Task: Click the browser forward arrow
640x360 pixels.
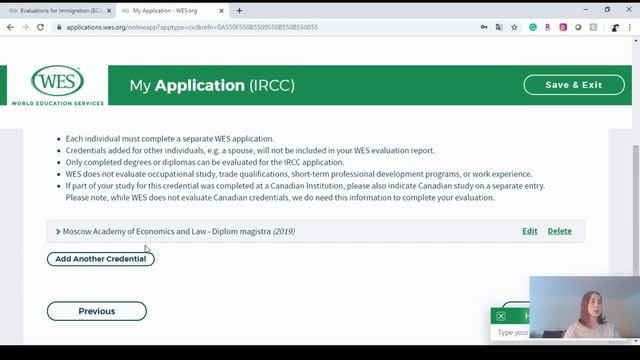Action: click(25, 27)
